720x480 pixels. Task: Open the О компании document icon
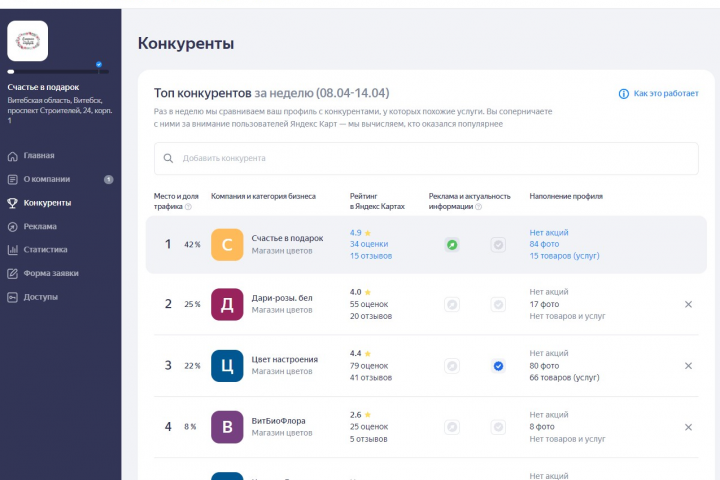[x=12, y=180]
